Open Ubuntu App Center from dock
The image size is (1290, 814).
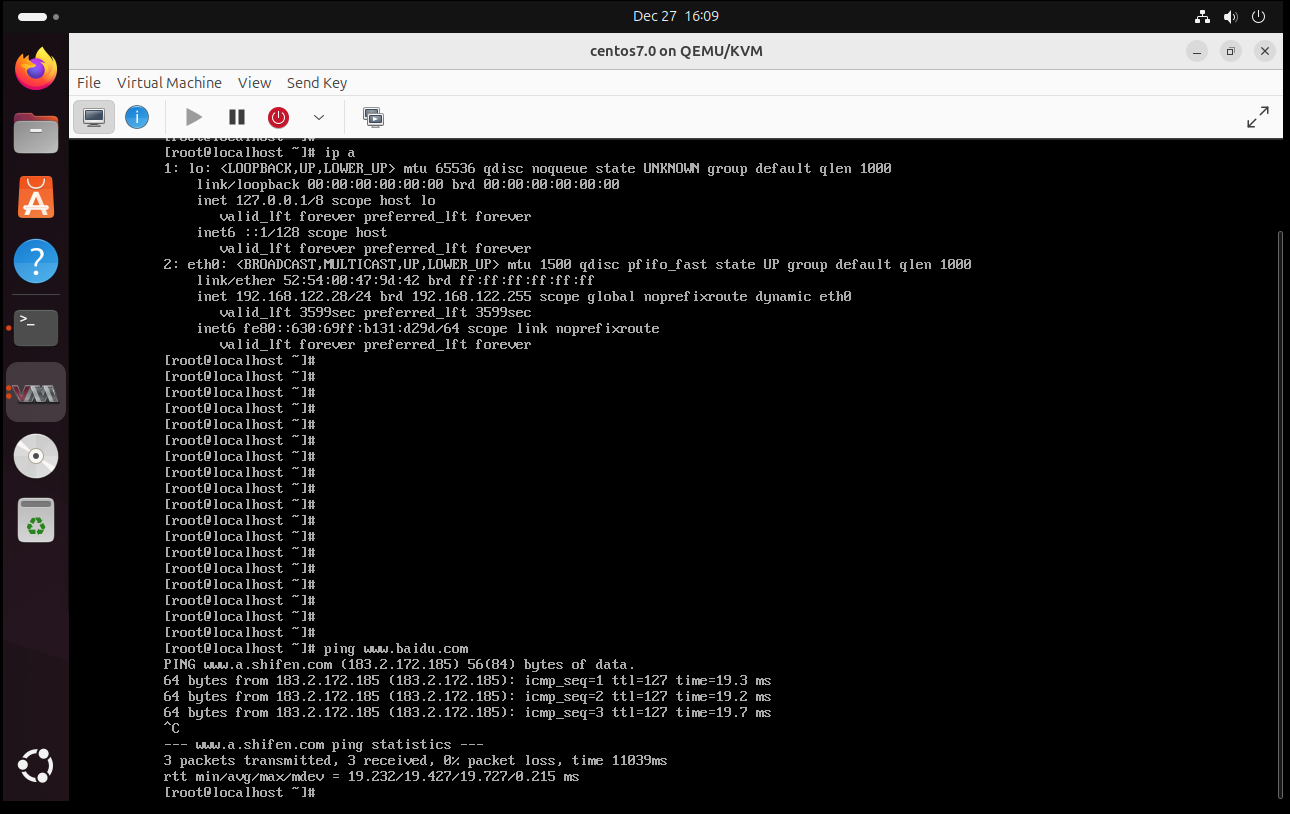[x=36, y=197]
